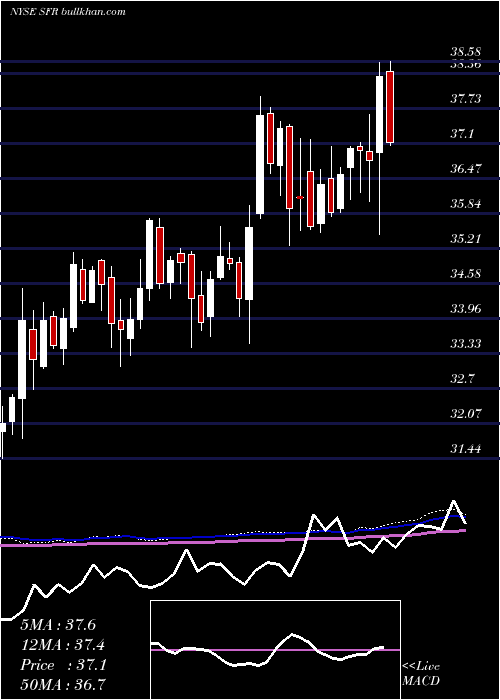Click the 32.7 price axis label
This screenshot has width=500, height=700.
[462, 379]
